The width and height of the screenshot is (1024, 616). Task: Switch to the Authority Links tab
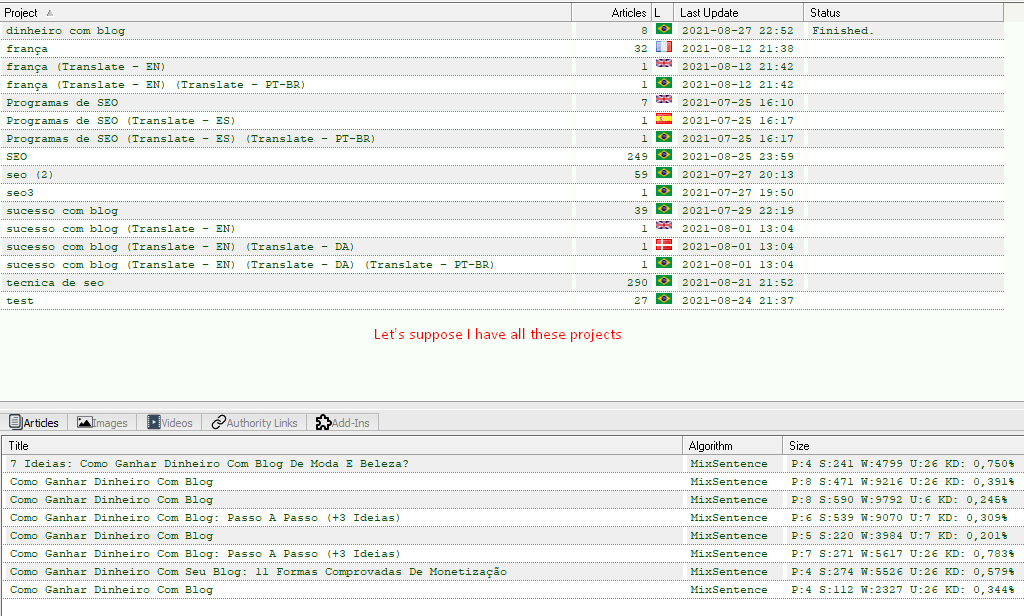254,423
